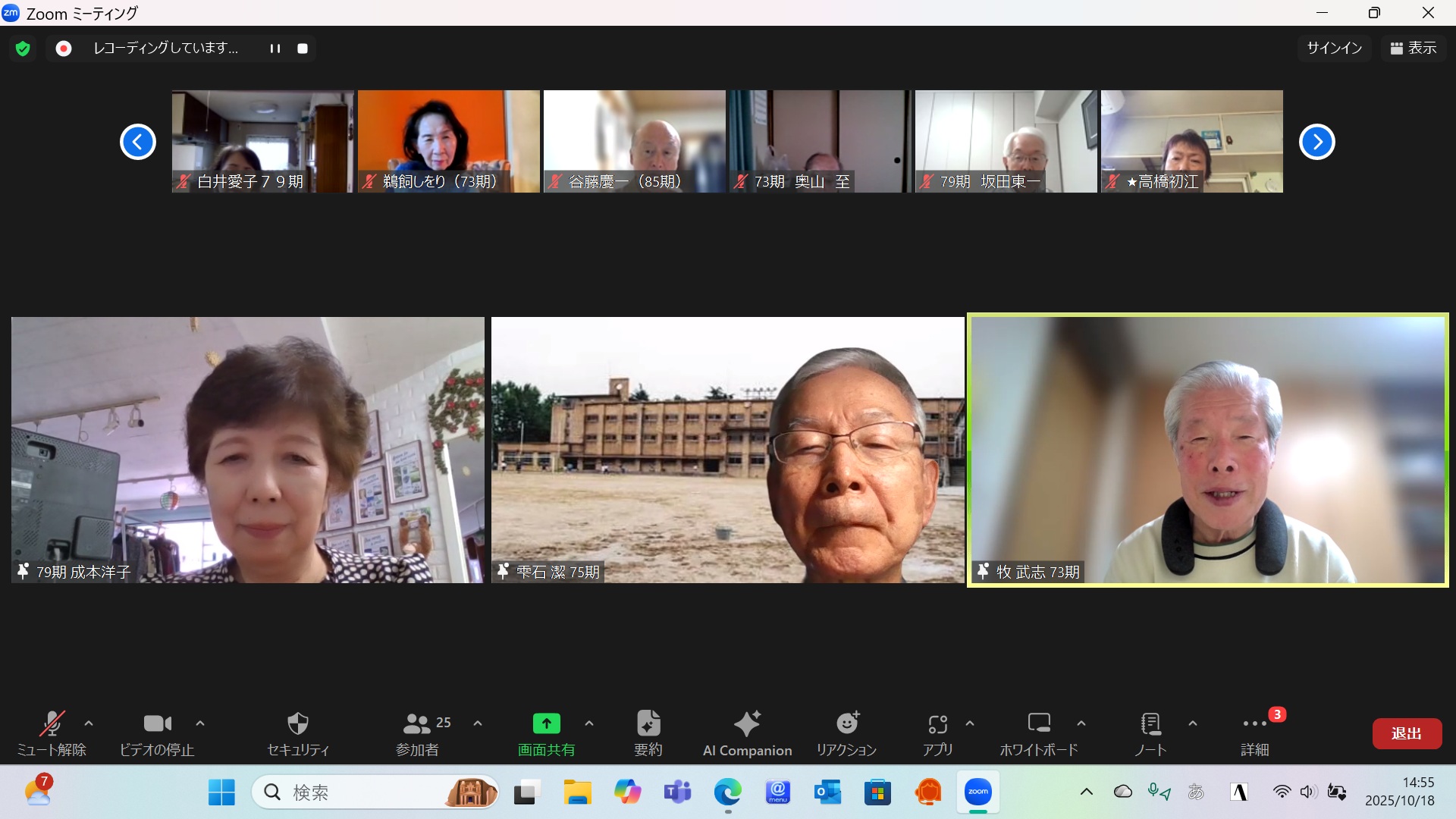This screenshot has height=819, width=1456.
Task: Click the Security shield icon
Action: click(x=298, y=724)
